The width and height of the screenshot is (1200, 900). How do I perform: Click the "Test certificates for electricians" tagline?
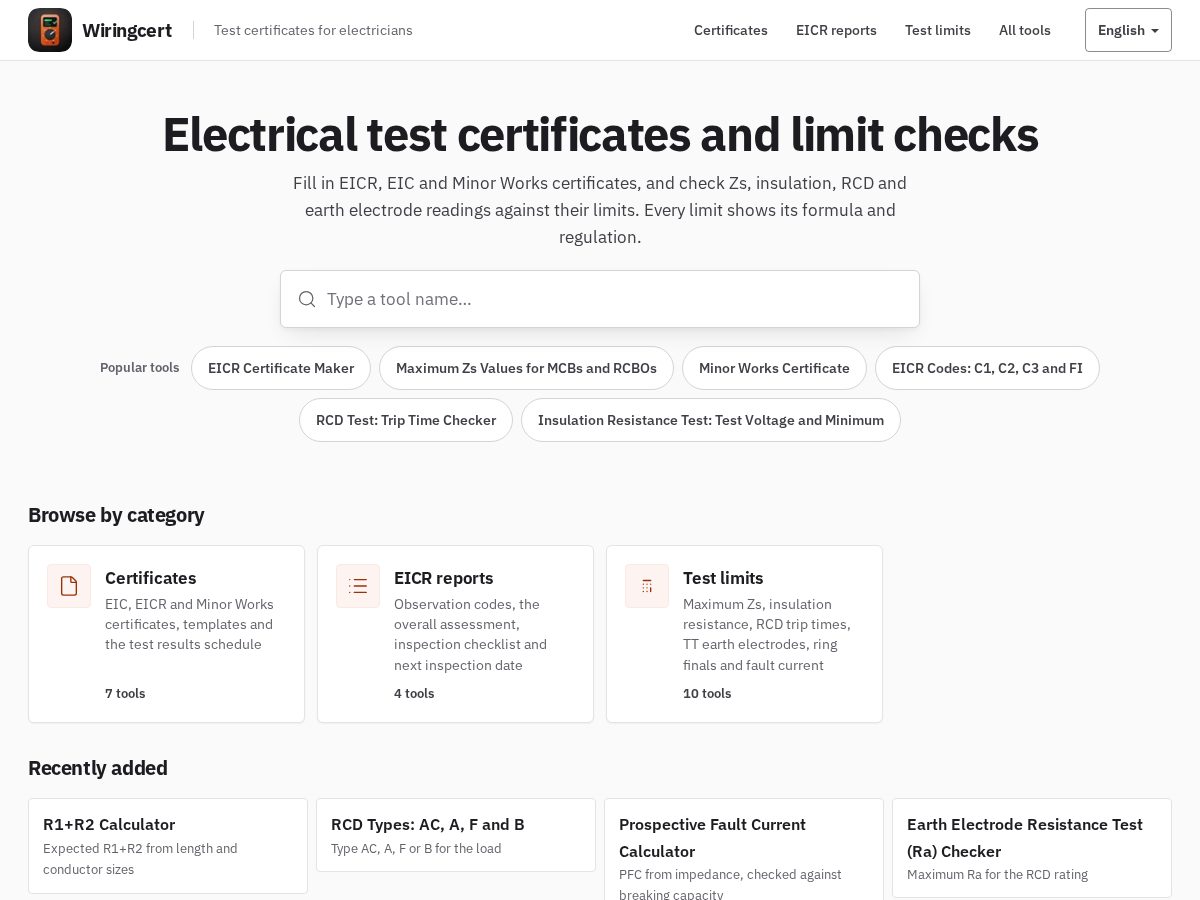point(313,30)
